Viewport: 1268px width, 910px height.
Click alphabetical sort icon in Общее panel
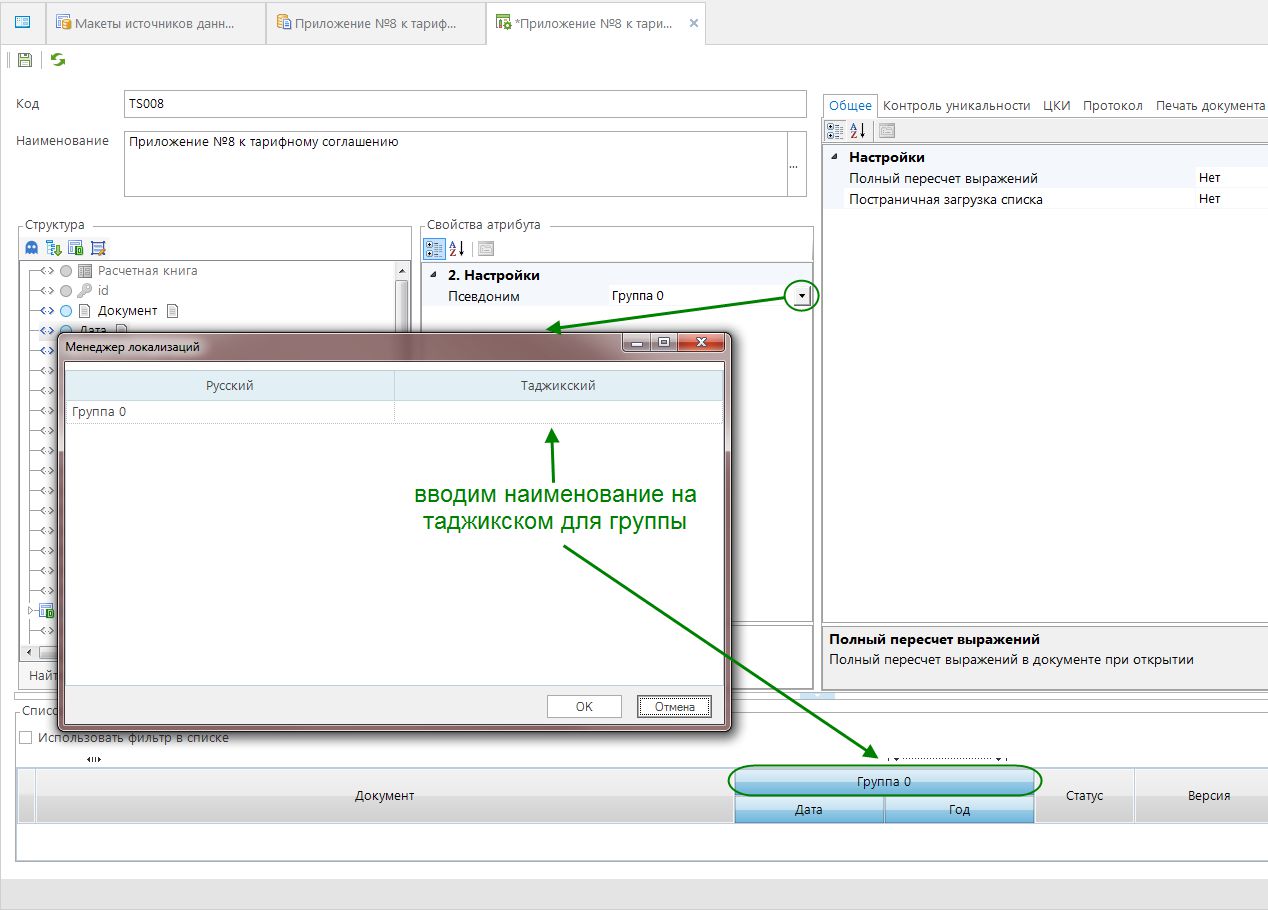point(858,130)
